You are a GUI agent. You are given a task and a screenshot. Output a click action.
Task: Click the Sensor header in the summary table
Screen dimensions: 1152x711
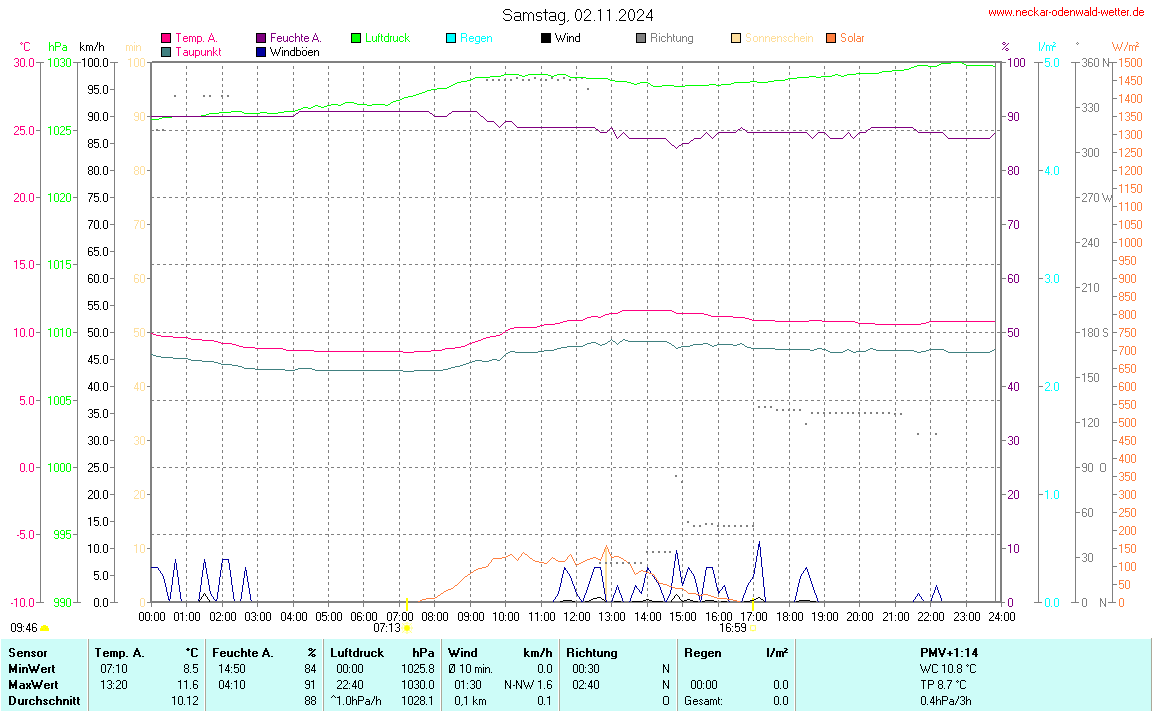[27, 653]
